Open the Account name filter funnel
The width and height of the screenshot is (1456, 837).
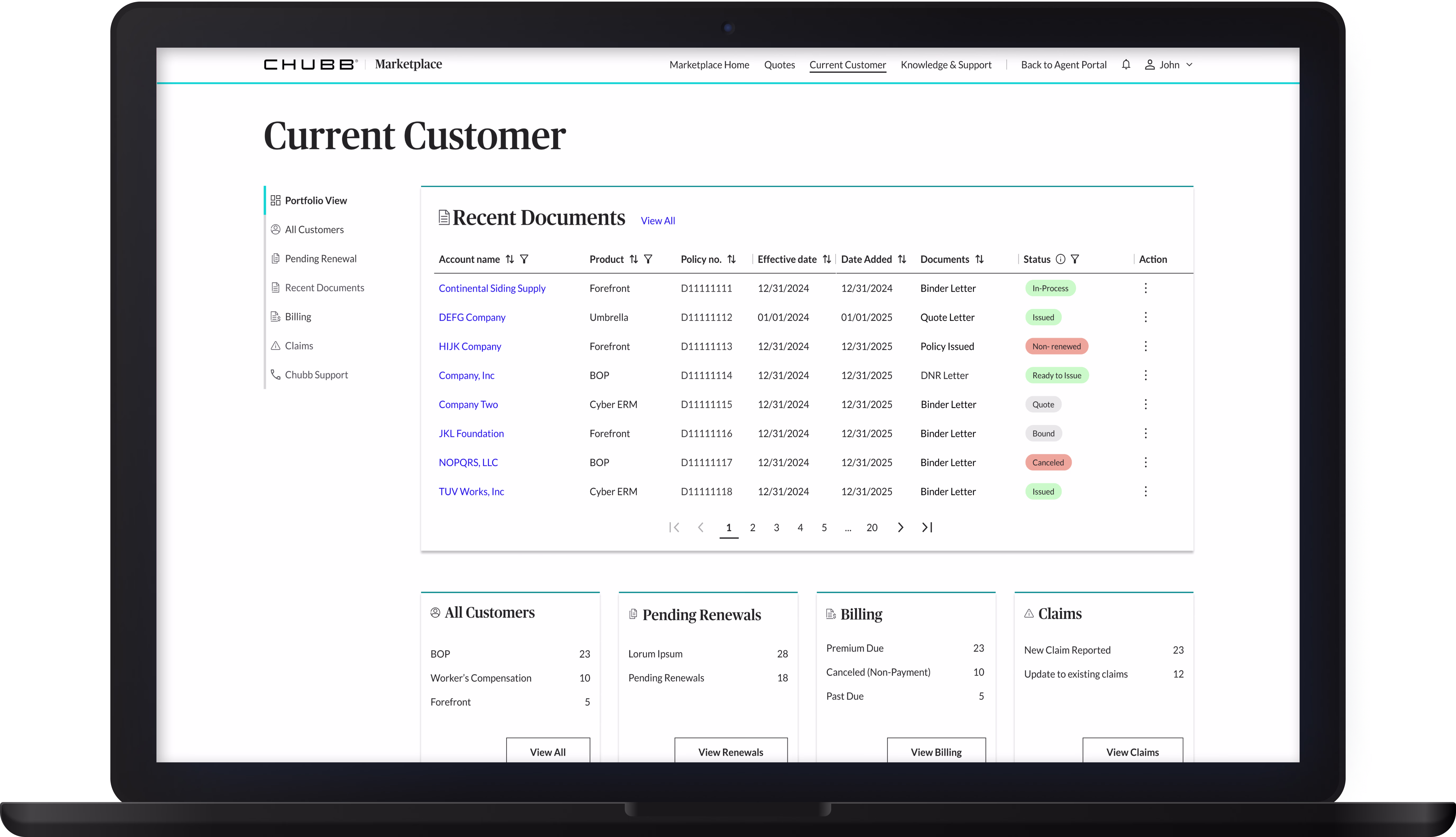(x=524, y=259)
